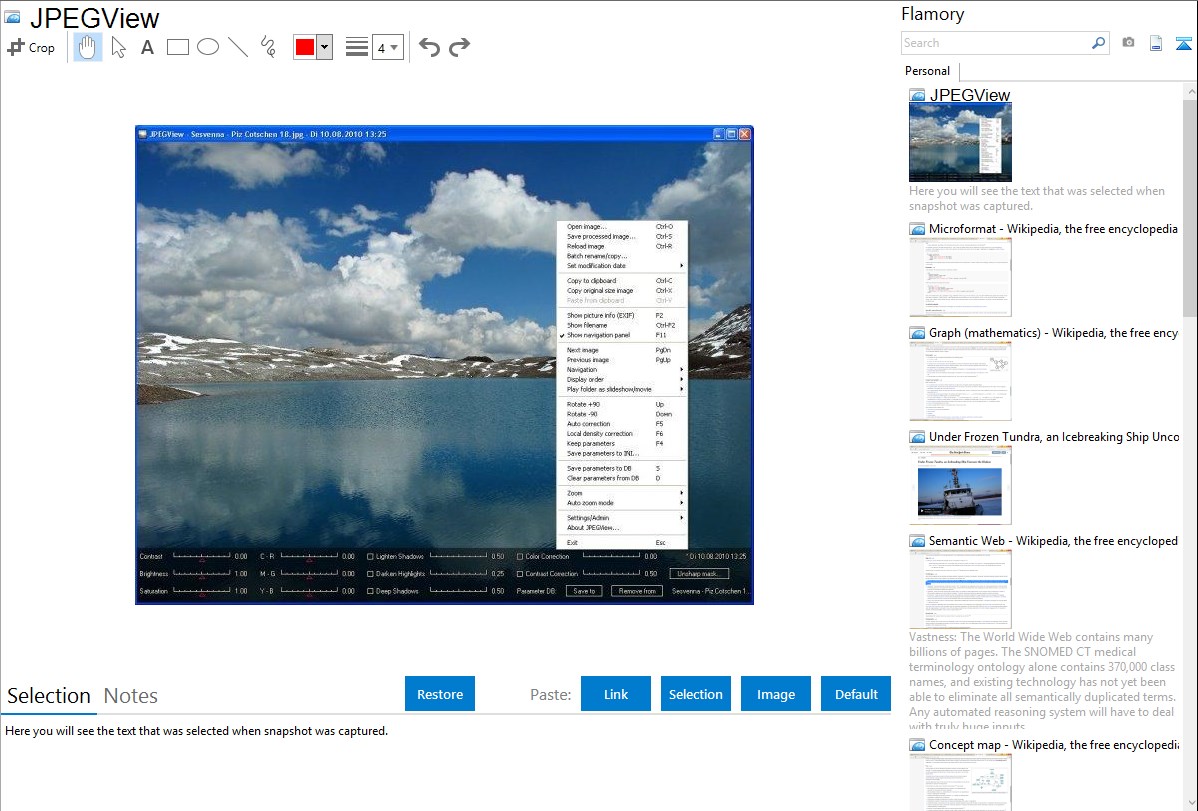Click the magnifier search icon
The image size is (1198, 811).
point(1099,43)
